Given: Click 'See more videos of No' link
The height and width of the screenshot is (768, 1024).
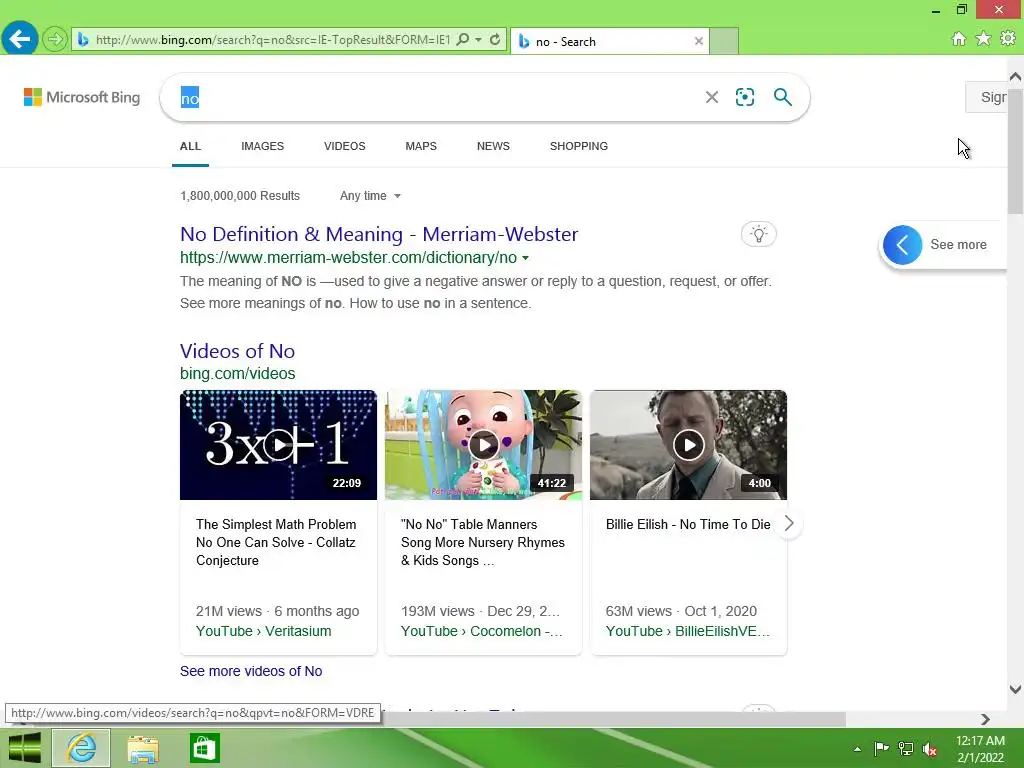Looking at the screenshot, I should [x=251, y=671].
